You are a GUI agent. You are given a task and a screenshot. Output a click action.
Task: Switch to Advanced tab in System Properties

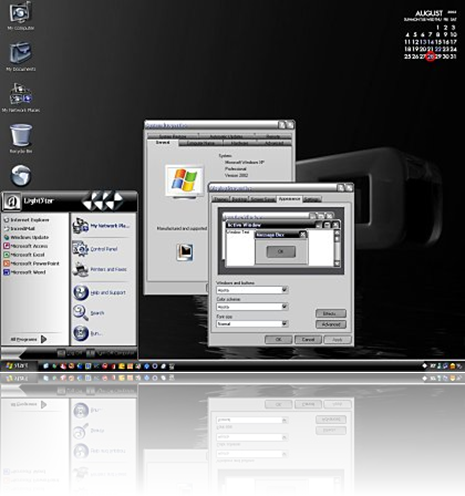[274, 143]
